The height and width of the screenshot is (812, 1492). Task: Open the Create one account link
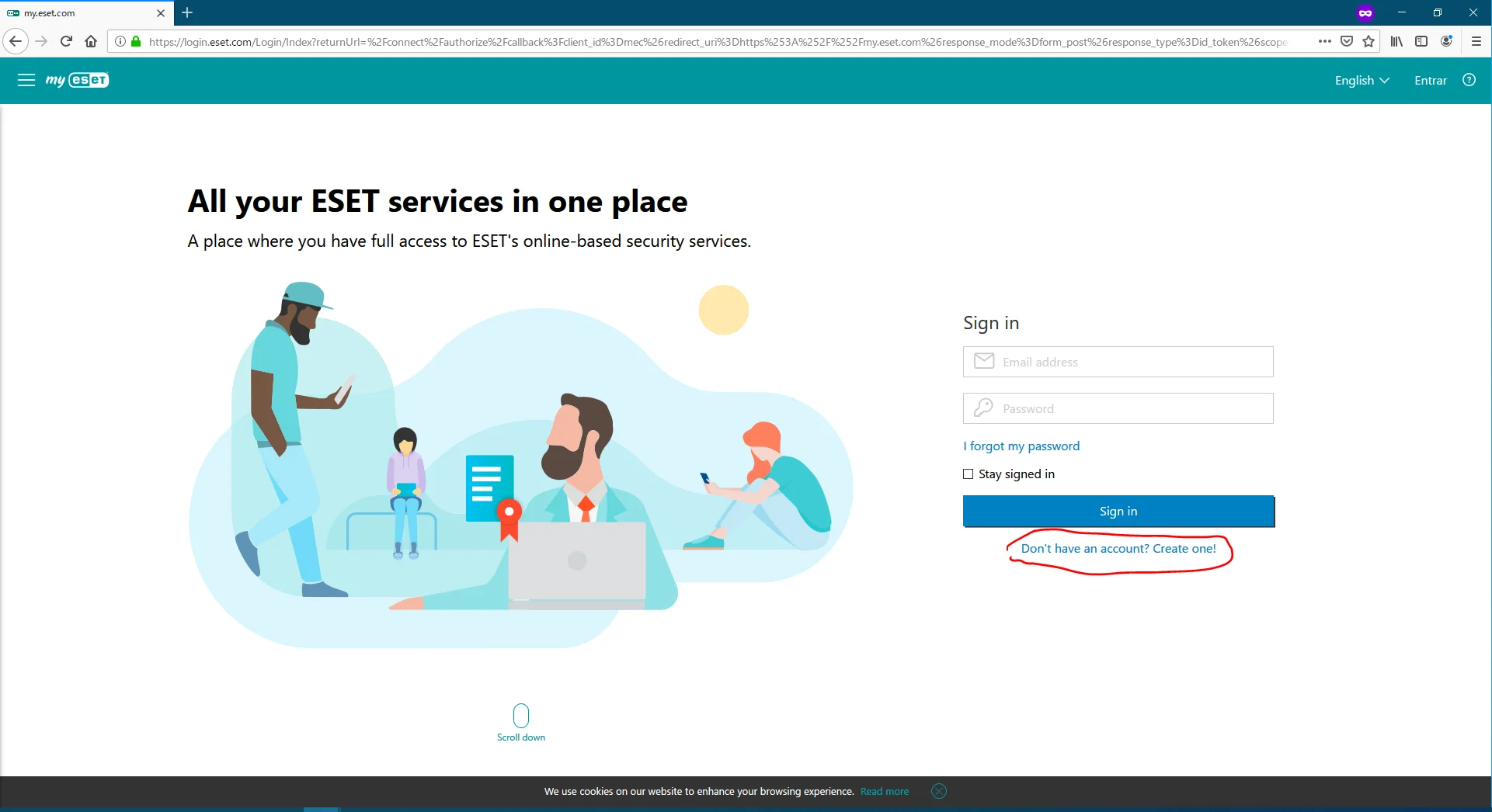[x=1118, y=548]
